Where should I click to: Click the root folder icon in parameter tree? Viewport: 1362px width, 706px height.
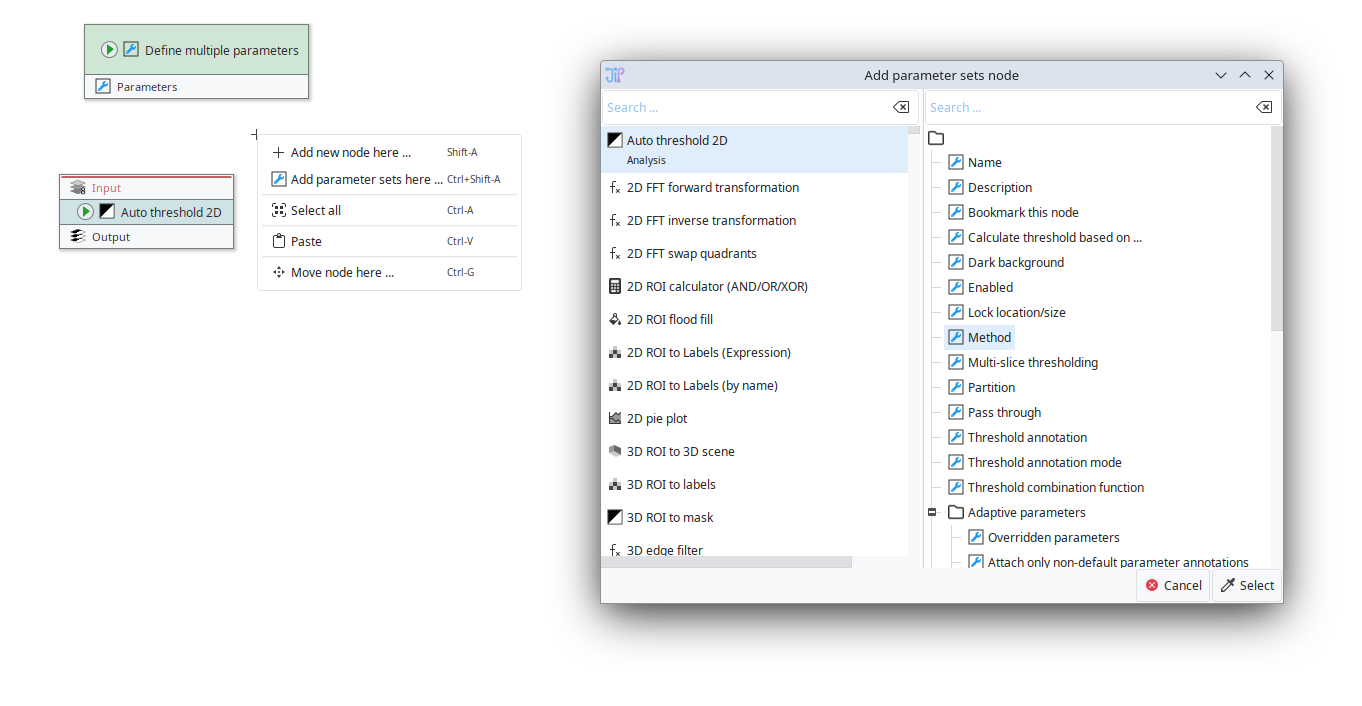pos(936,138)
